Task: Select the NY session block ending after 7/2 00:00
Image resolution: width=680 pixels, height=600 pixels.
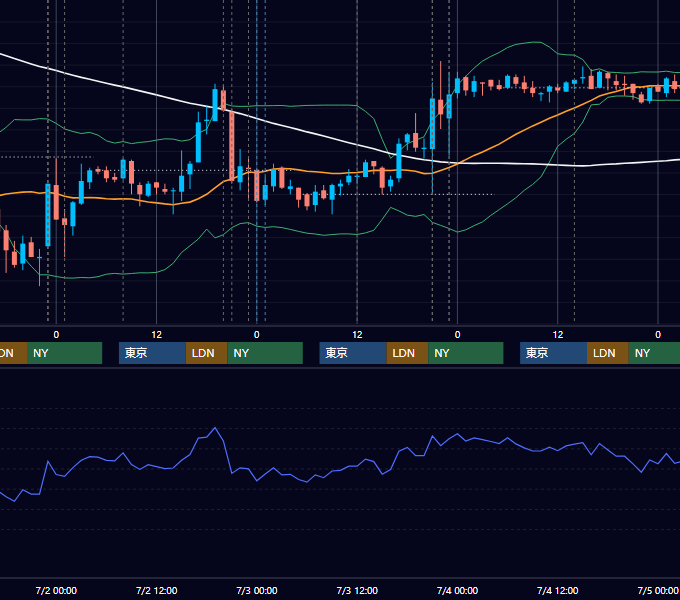Action: point(64,353)
